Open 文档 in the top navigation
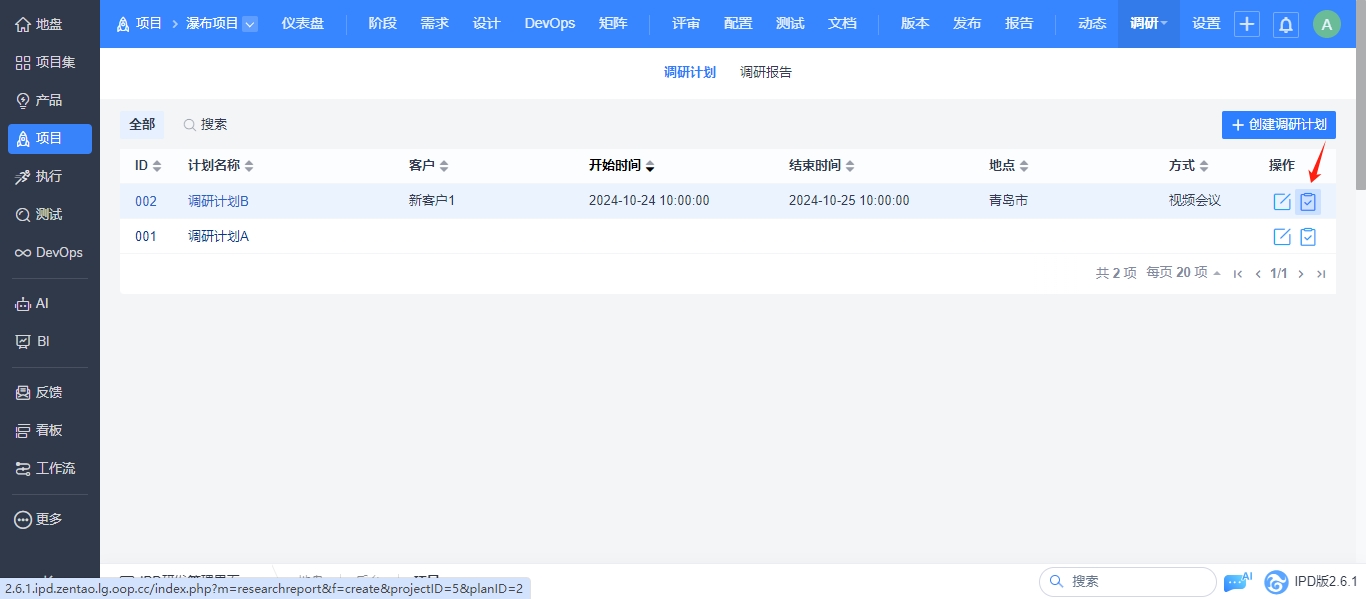The image size is (1366, 599). pyautogui.click(x=842, y=23)
